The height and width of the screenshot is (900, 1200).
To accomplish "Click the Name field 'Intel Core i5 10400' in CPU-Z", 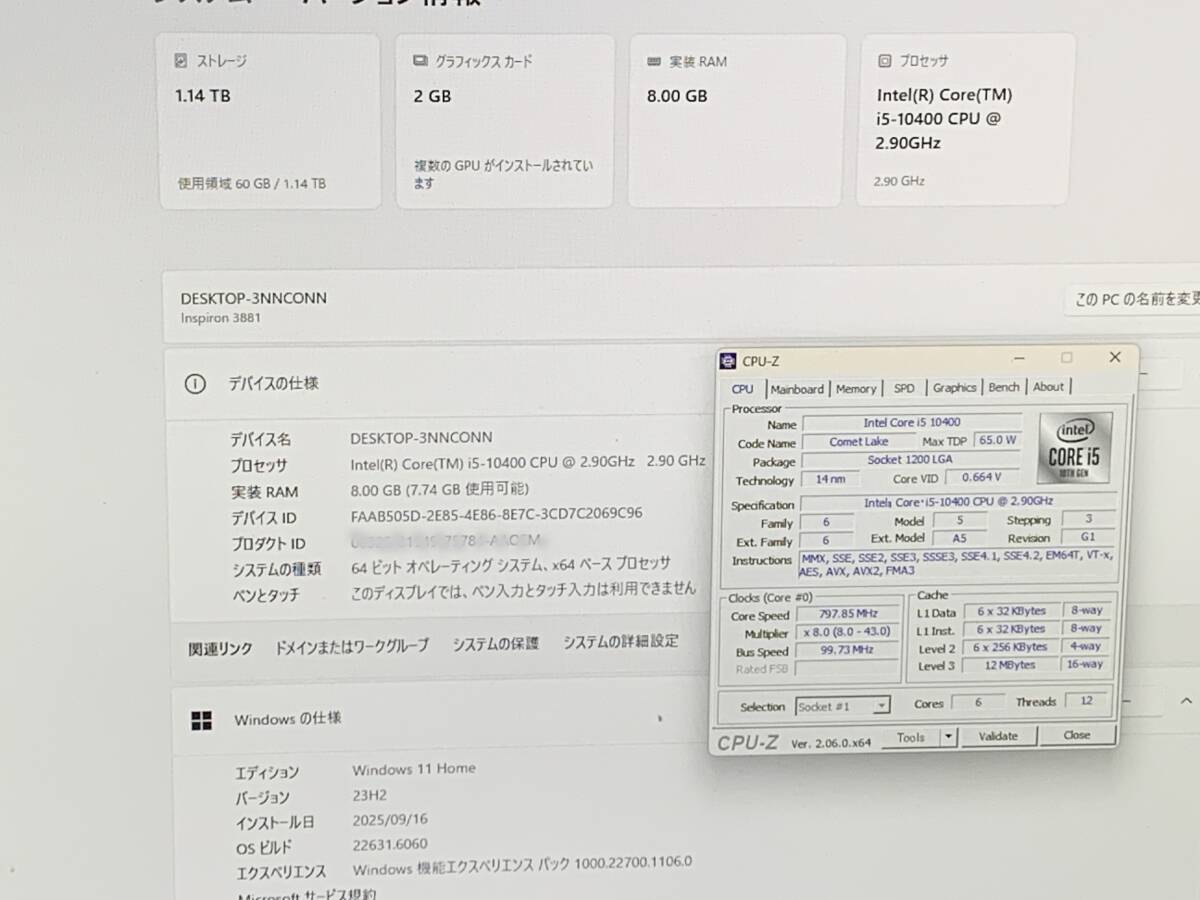I will pyautogui.click(x=912, y=423).
